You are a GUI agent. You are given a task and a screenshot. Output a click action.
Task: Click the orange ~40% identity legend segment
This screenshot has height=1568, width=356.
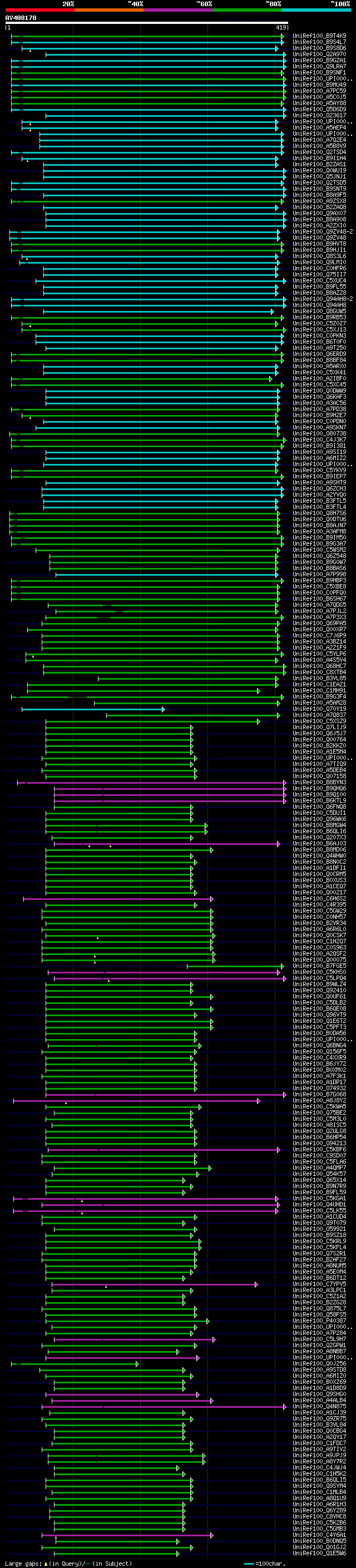click(109, 10)
